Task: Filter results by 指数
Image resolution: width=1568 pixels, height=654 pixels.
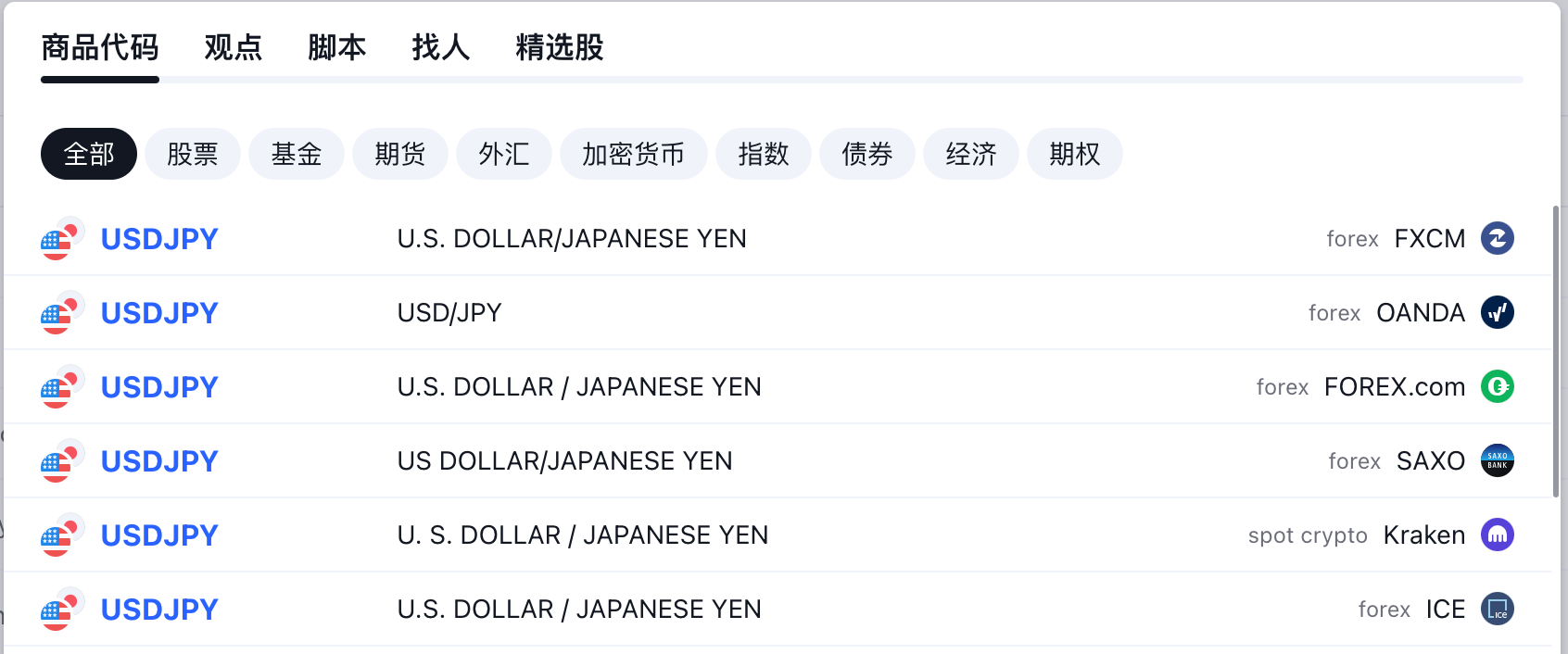Action: click(x=764, y=154)
